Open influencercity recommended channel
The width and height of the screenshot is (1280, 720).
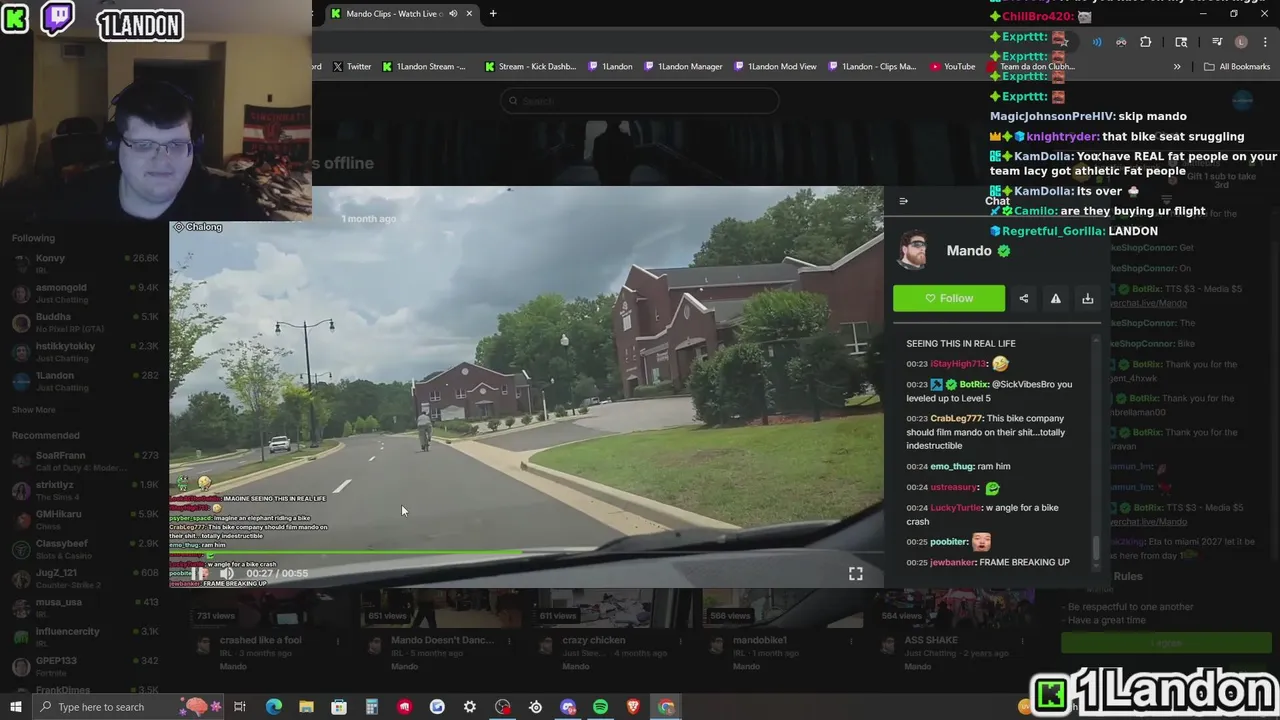pos(85,637)
